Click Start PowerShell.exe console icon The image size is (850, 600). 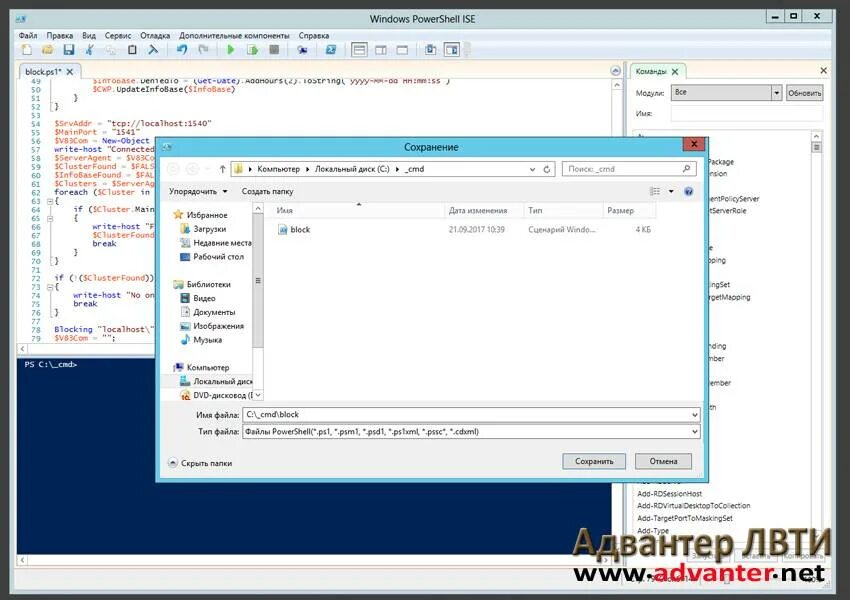point(330,50)
